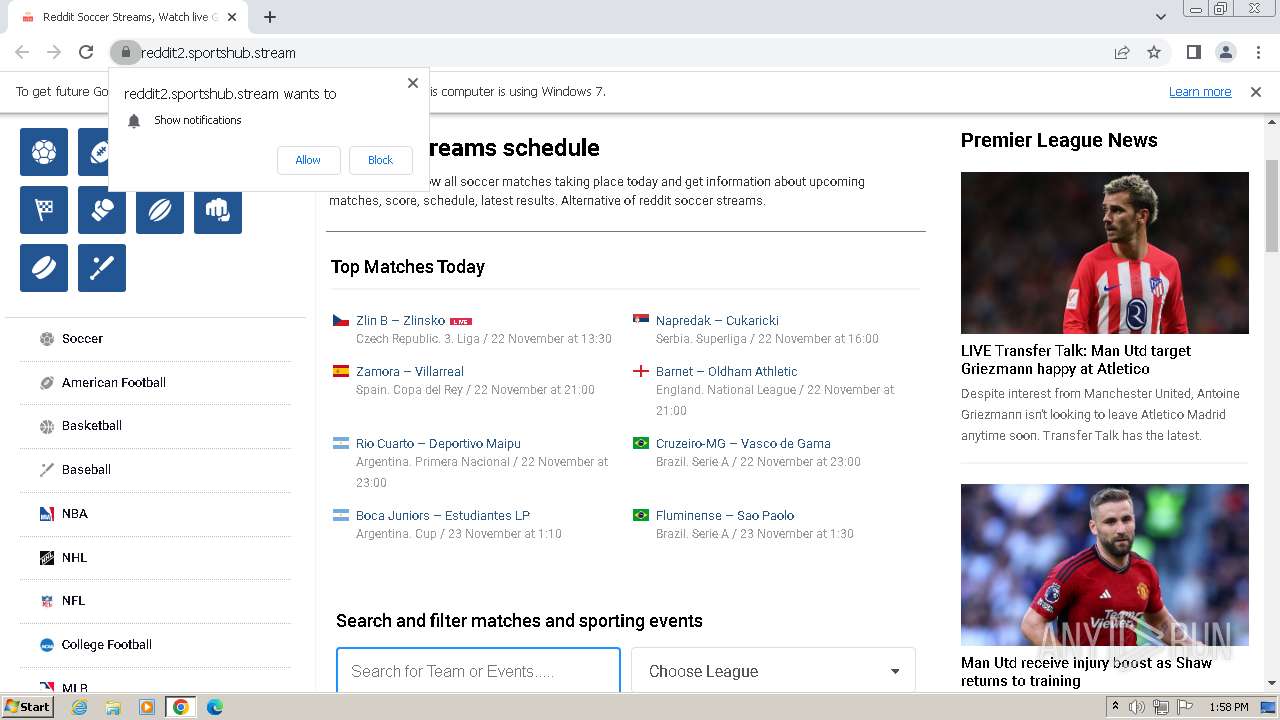Screen dimensions: 1280x720
Task: Open Boca Juniors – Estudiantes LP match
Action: pyautogui.click(x=443, y=516)
